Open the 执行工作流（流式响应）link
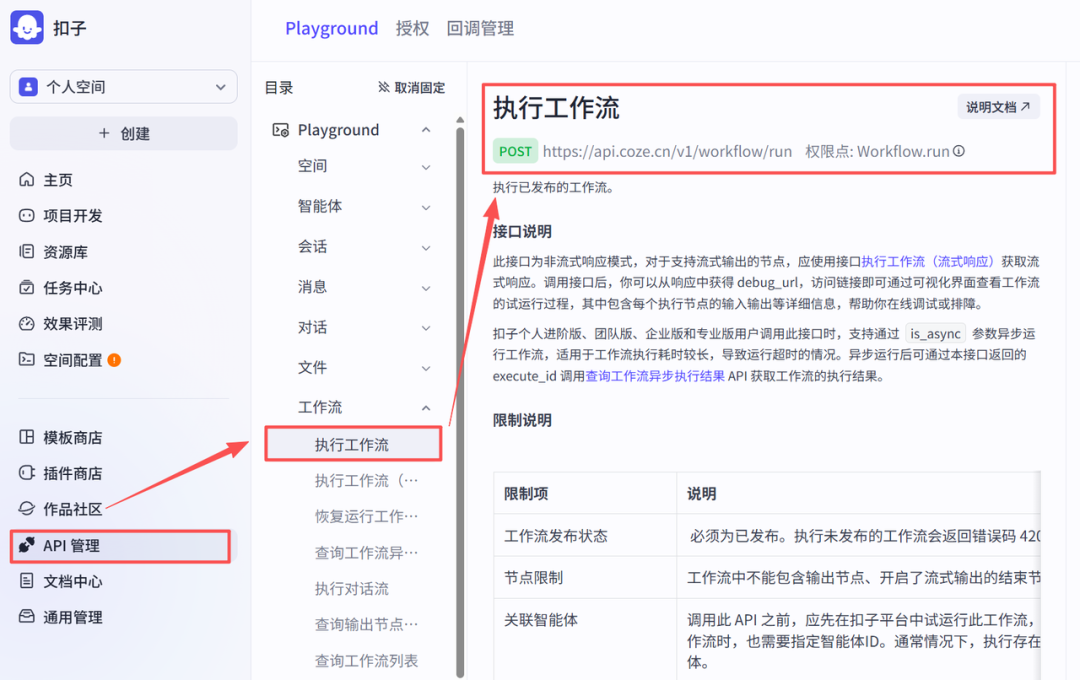Viewport: 1080px width, 680px height. tap(928, 262)
